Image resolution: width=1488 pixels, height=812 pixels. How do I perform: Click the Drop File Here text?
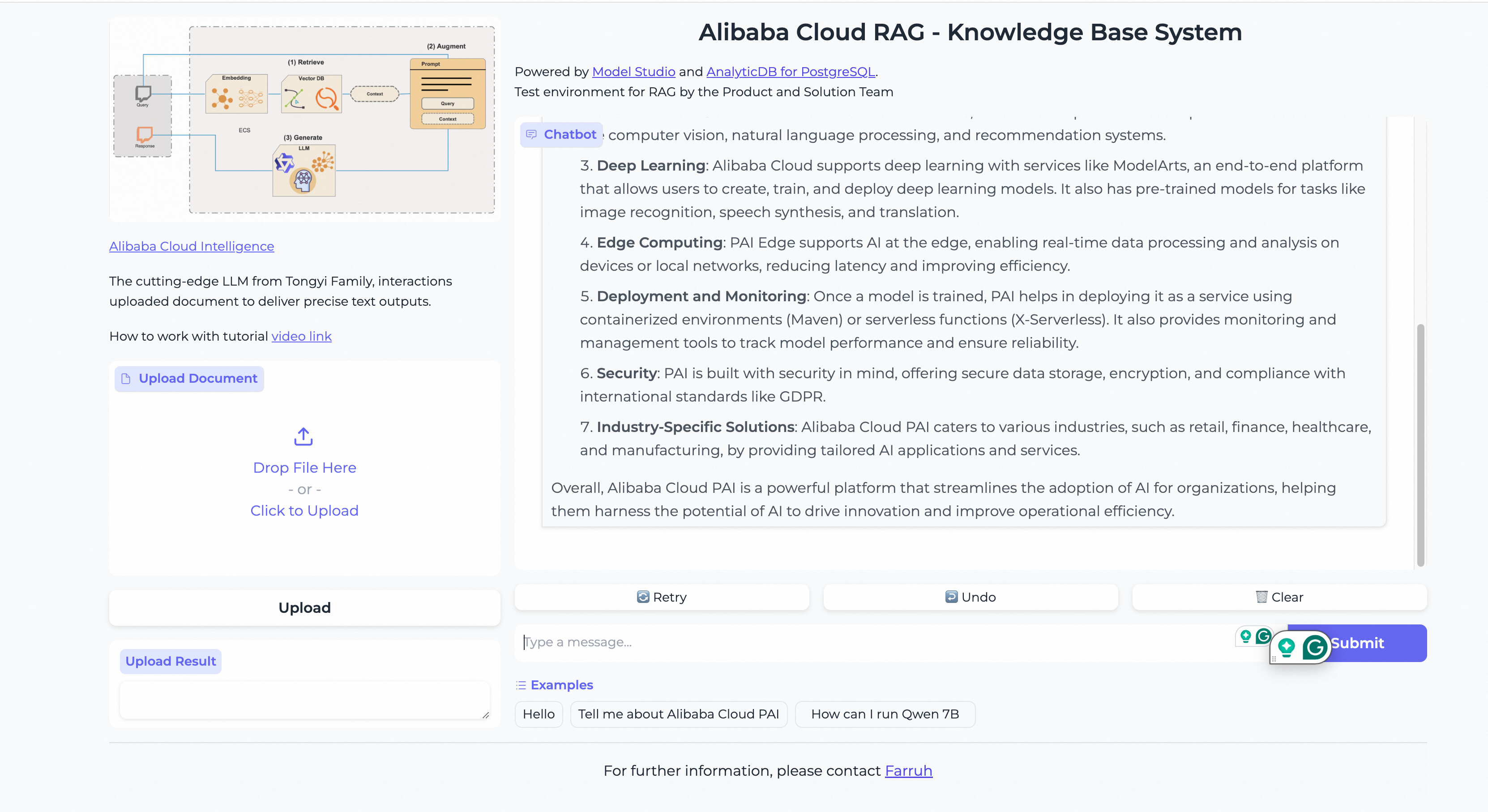[304, 468]
